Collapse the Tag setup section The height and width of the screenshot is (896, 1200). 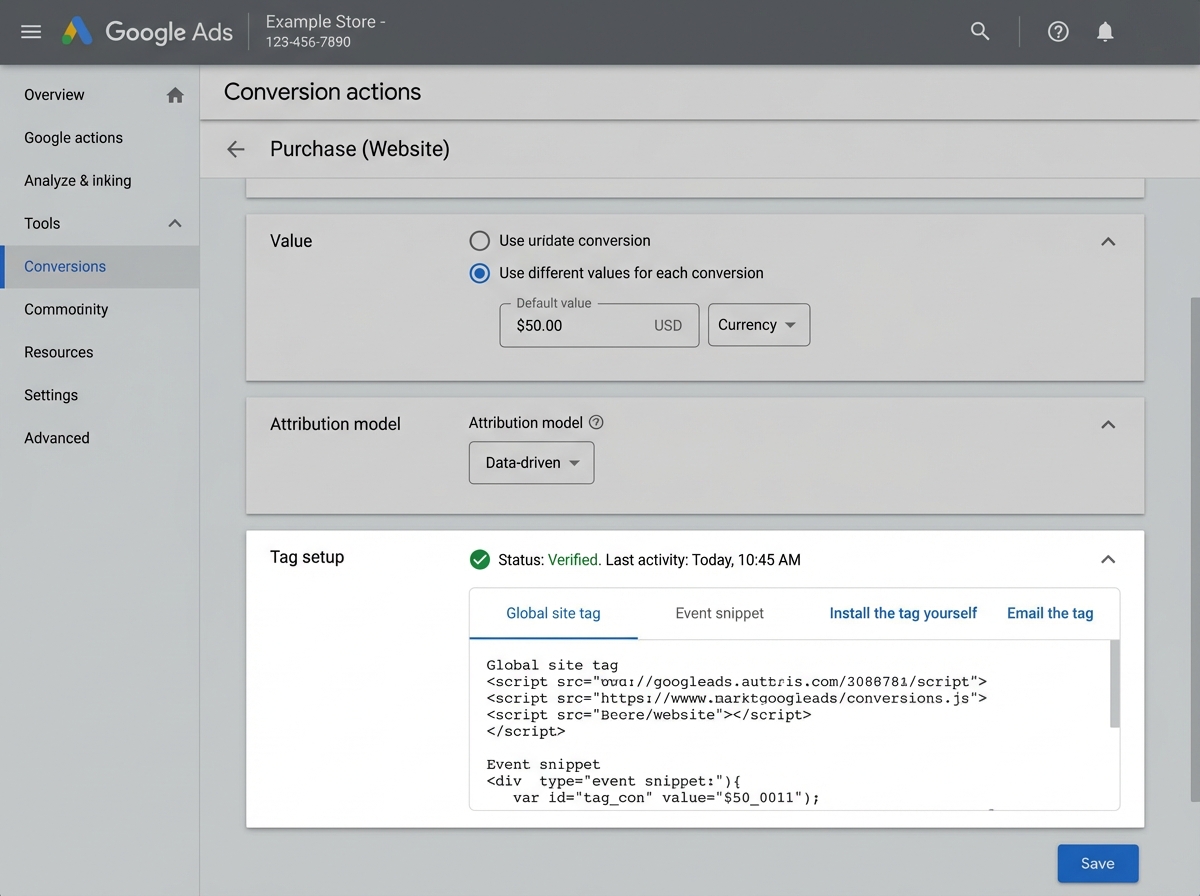[1107, 559]
